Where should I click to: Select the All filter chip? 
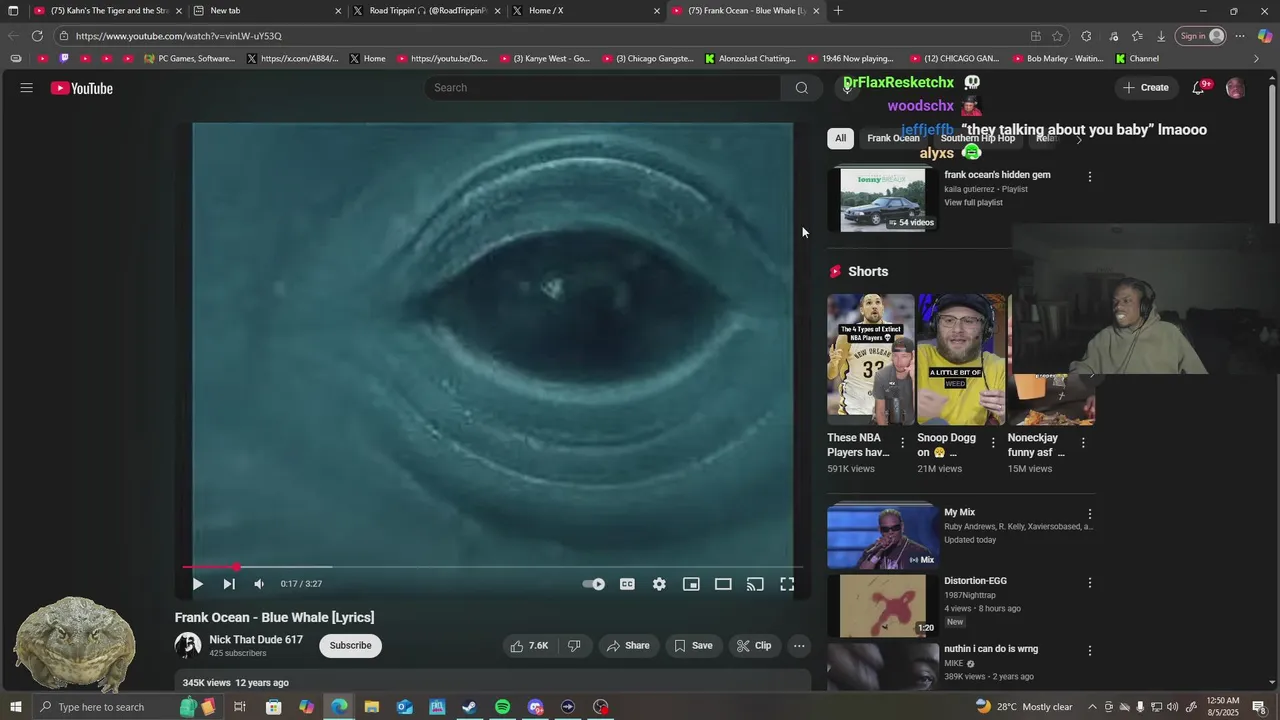[840, 138]
